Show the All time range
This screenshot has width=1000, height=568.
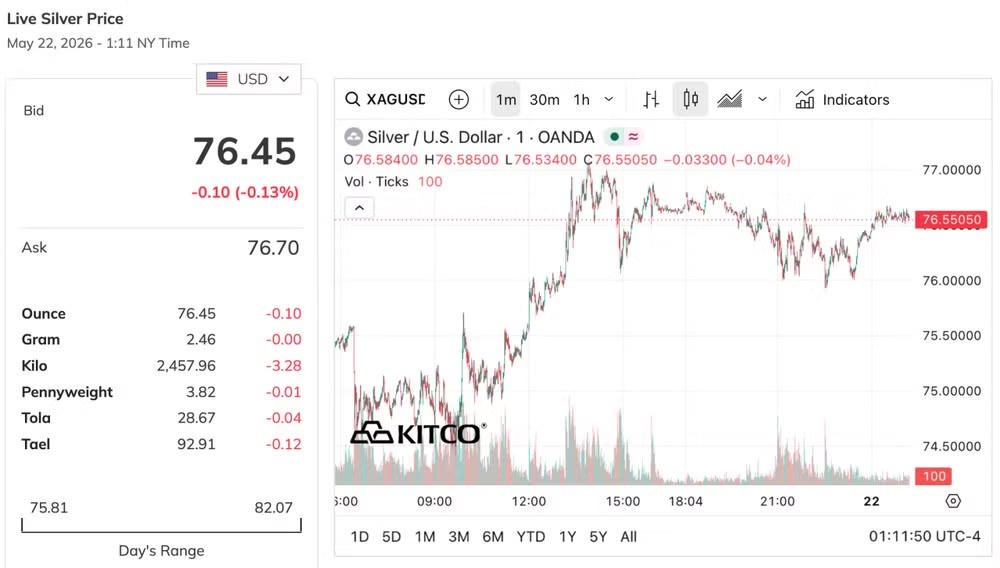pyautogui.click(x=628, y=537)
